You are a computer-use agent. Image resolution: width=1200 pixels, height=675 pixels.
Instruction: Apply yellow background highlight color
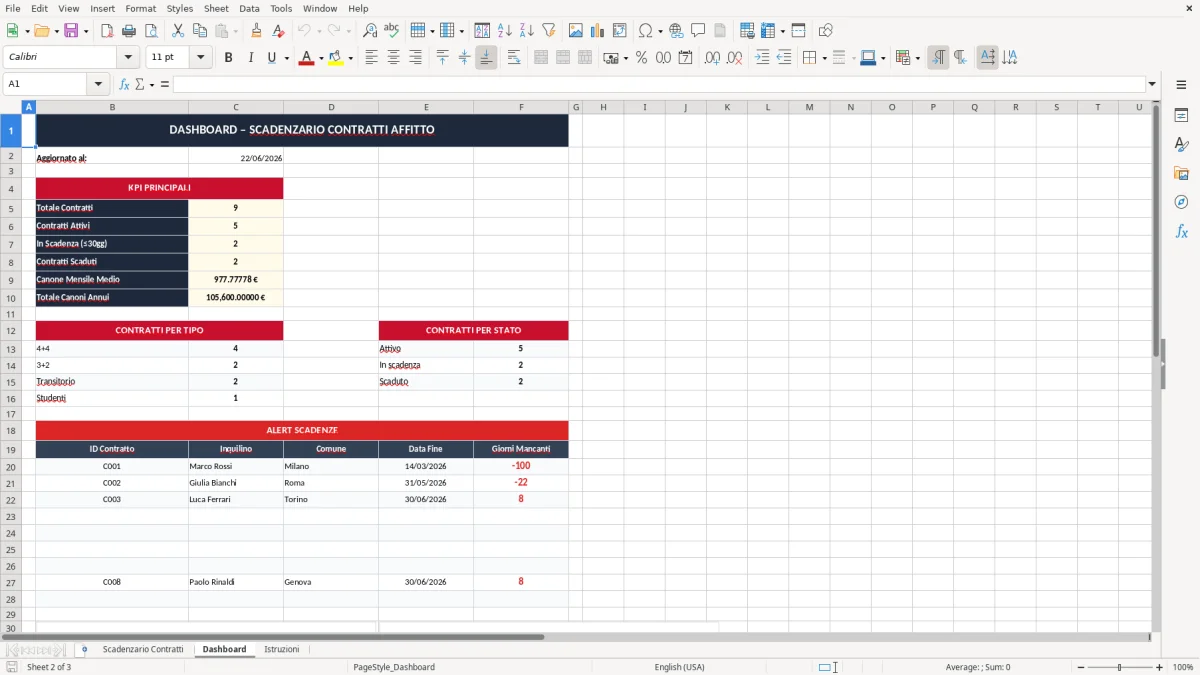pos(335,58)
